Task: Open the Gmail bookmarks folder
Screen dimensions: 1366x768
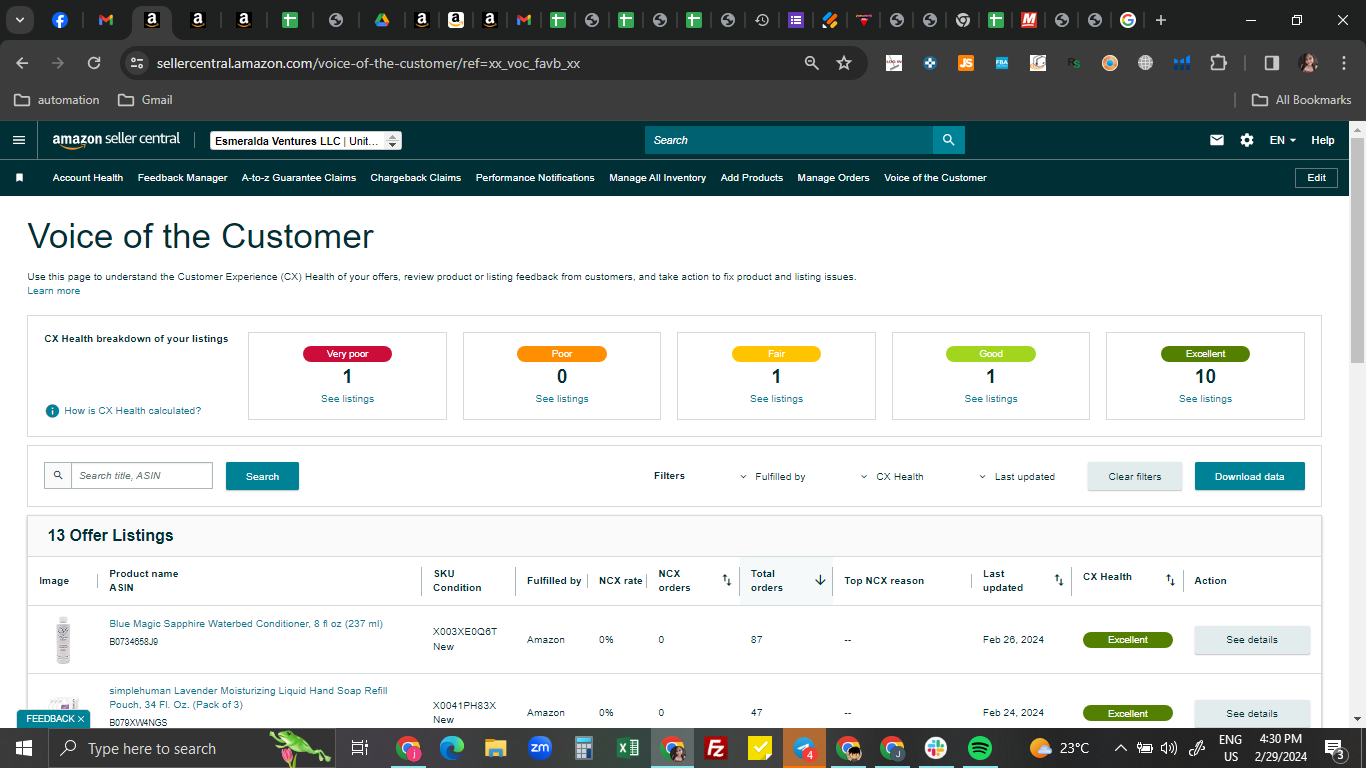Action: click(x=145, y=100)
